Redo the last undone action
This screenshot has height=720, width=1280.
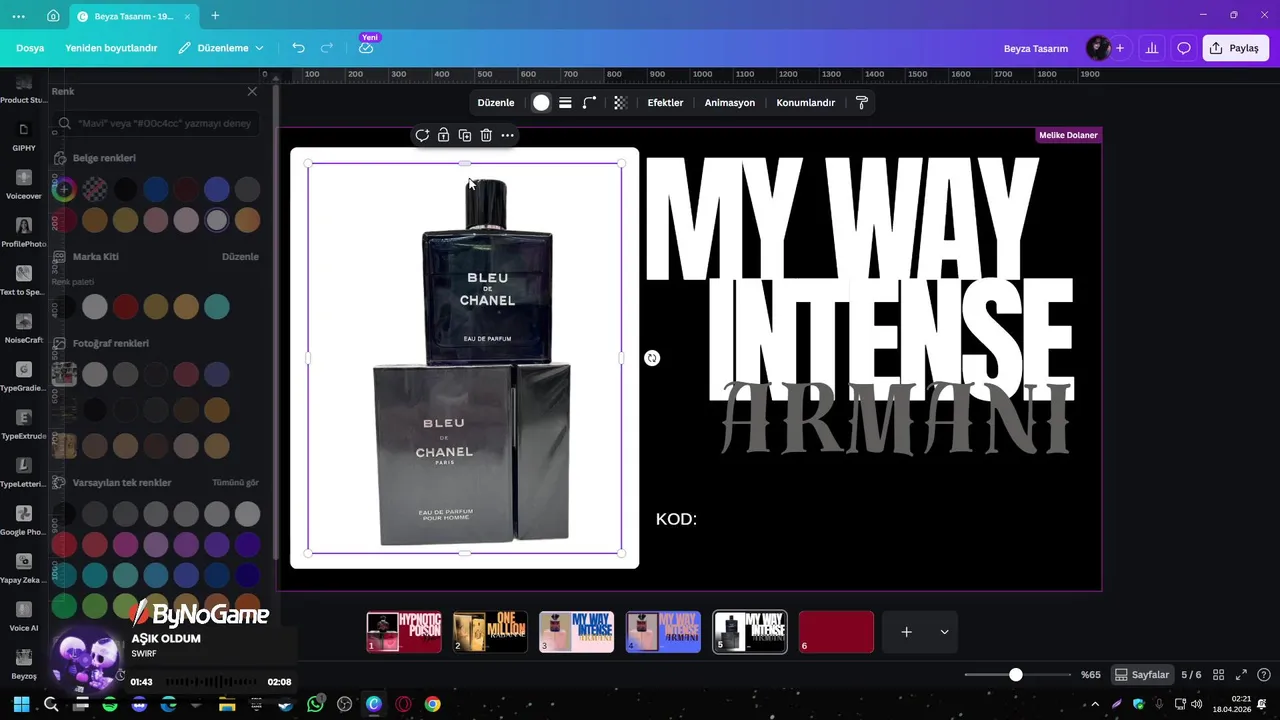(327, 48)
